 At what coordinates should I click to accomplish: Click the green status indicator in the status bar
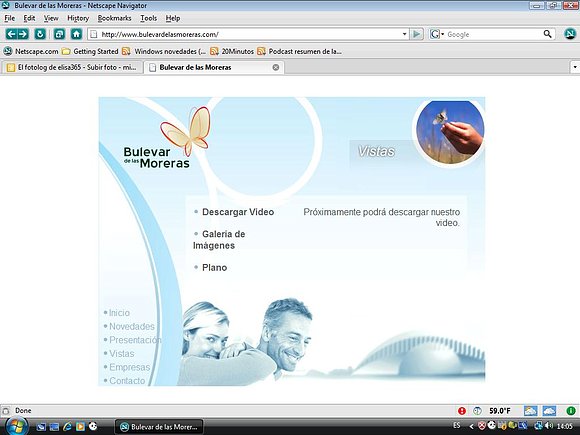click(x=571, y=411)
